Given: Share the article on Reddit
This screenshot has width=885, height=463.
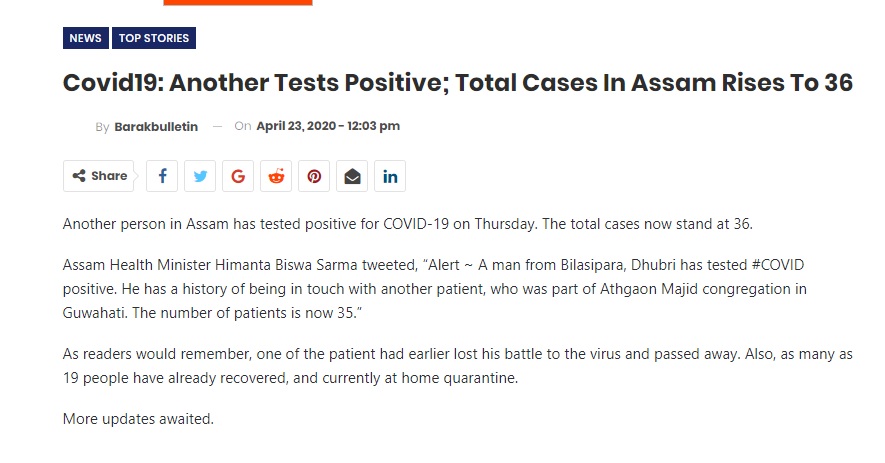Looking at the screenshot, I should click(276, 176).
